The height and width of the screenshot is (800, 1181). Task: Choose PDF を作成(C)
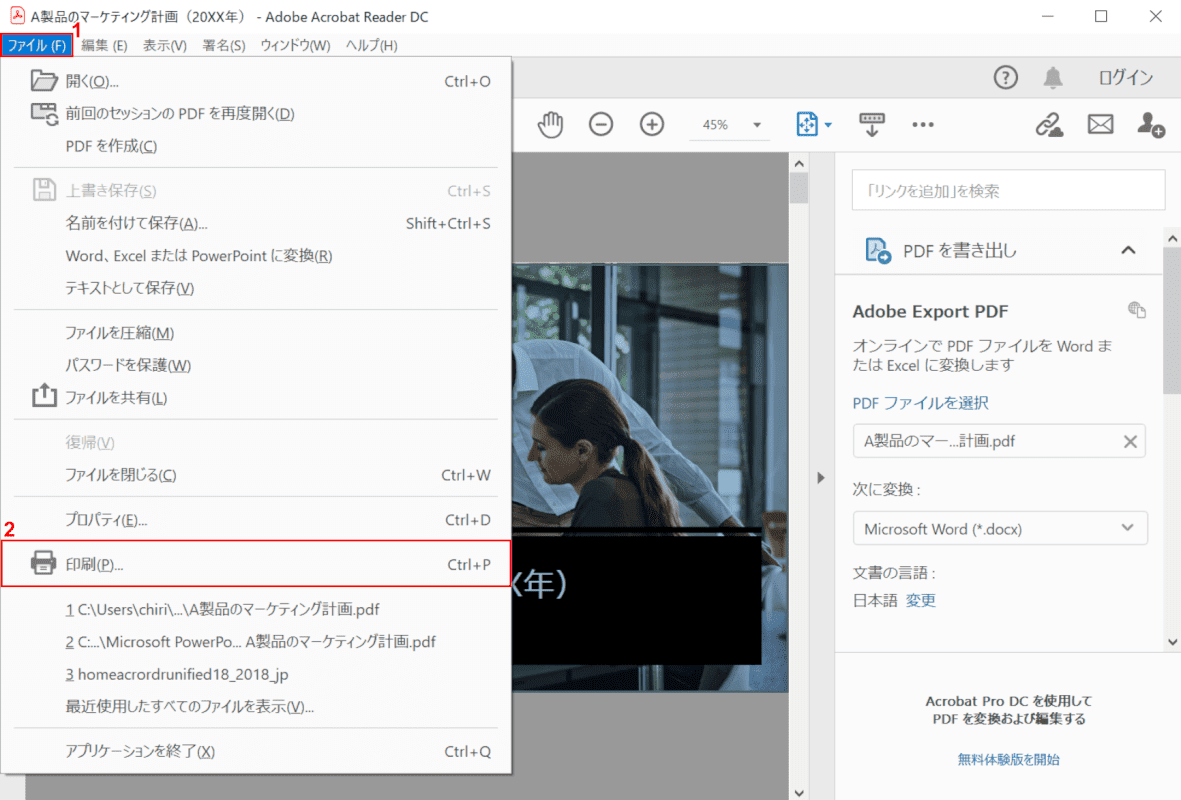256,145
